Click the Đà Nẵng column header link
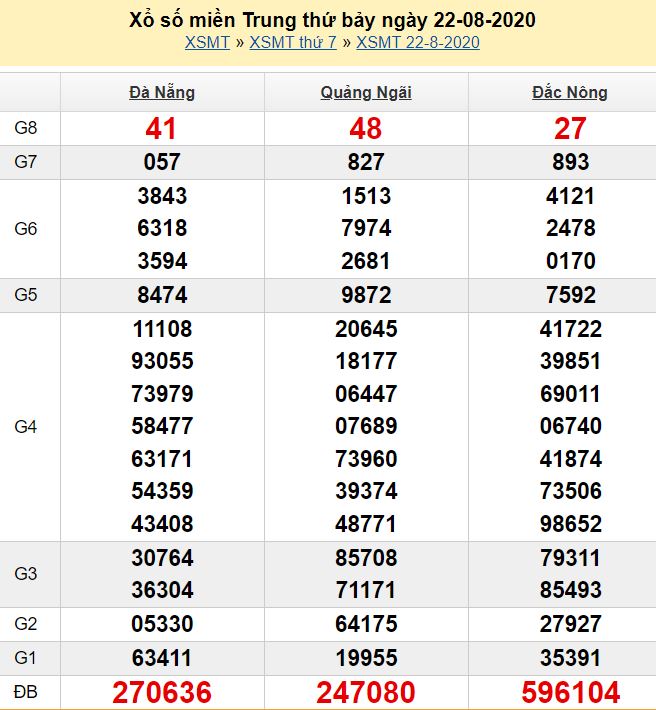Screen dimensions: 656x710 coord(162,93)
